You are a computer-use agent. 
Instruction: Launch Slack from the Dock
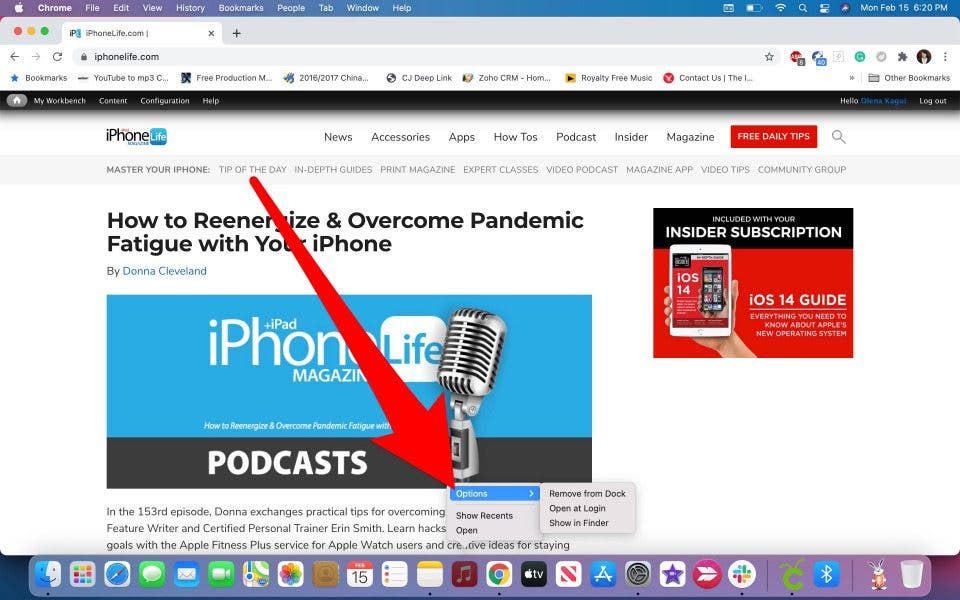742,575
